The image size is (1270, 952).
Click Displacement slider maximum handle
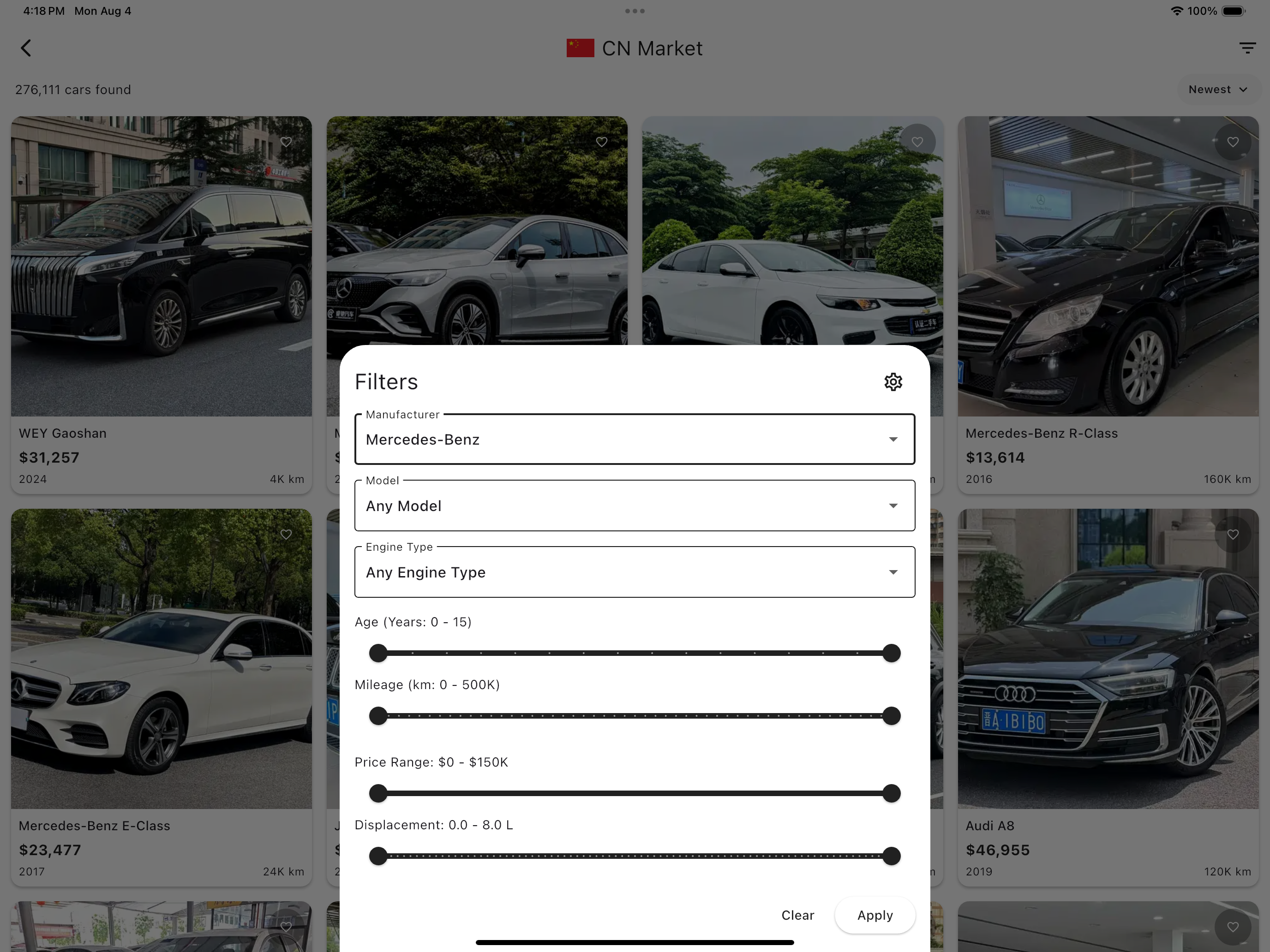click(x=891, y=856)
